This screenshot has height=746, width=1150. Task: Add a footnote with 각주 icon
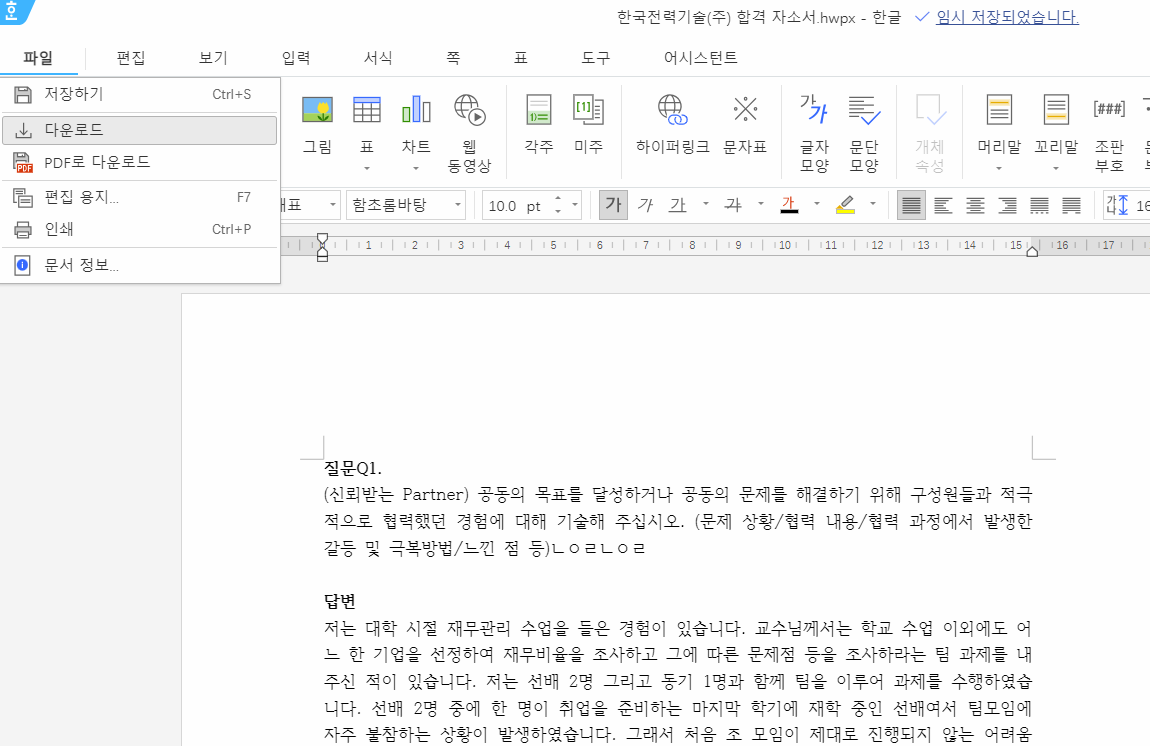click(538, 124)
